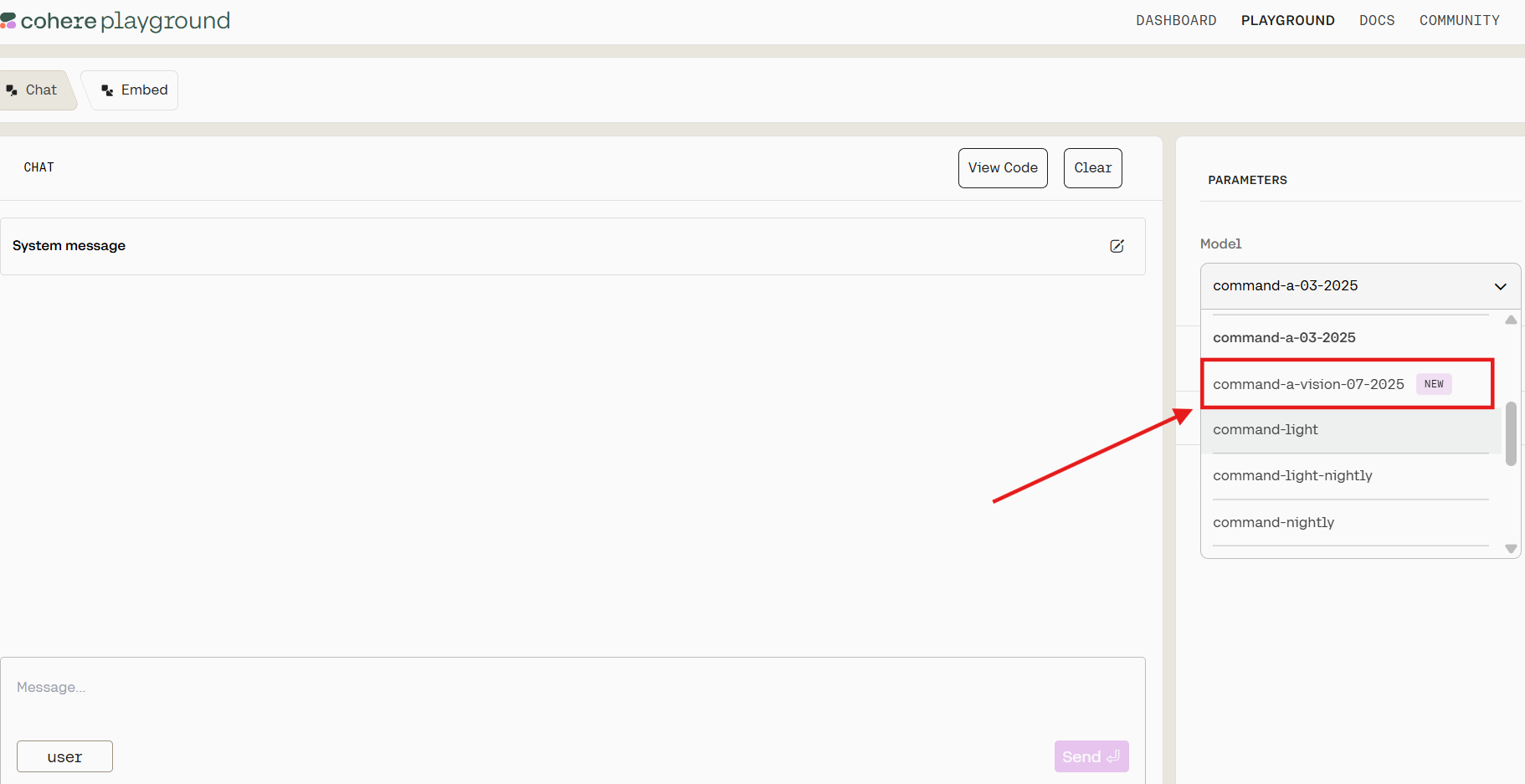
Task: Click the Cohere logo icon
Action: [11, 20]
